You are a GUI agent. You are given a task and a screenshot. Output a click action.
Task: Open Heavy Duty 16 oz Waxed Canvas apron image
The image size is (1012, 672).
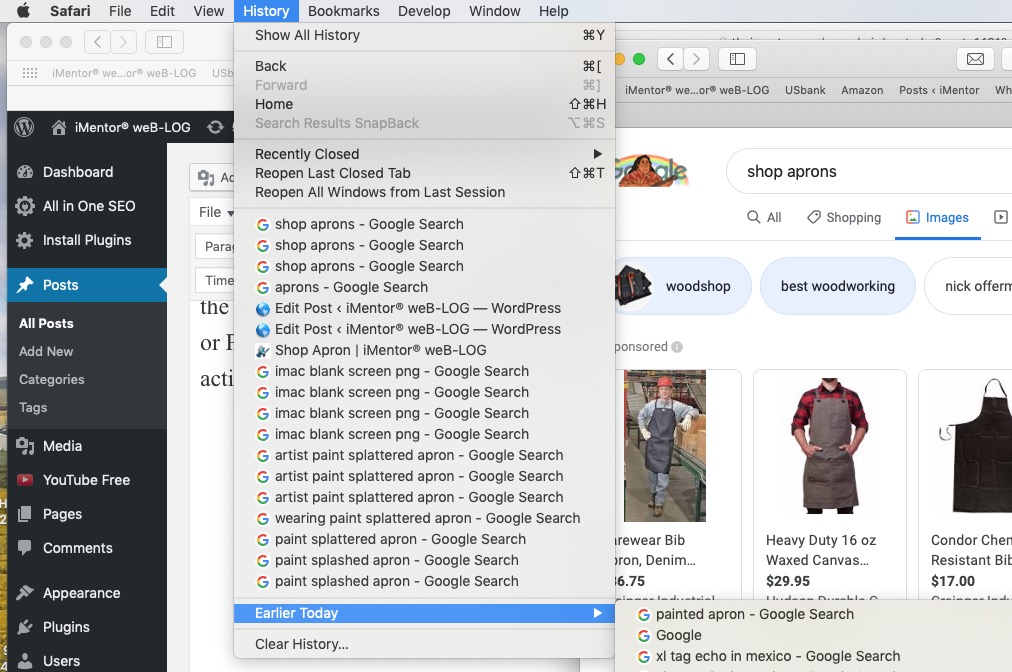click(x=830, y=446)
